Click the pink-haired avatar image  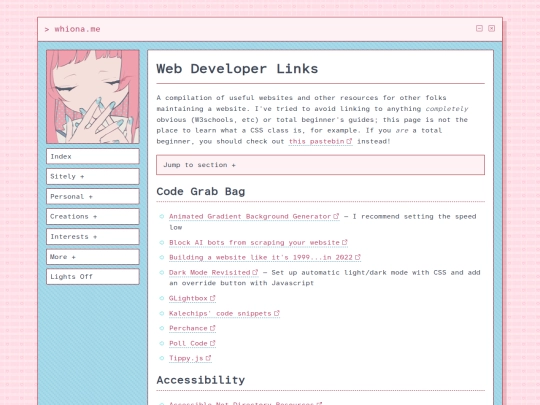point(93,96)
